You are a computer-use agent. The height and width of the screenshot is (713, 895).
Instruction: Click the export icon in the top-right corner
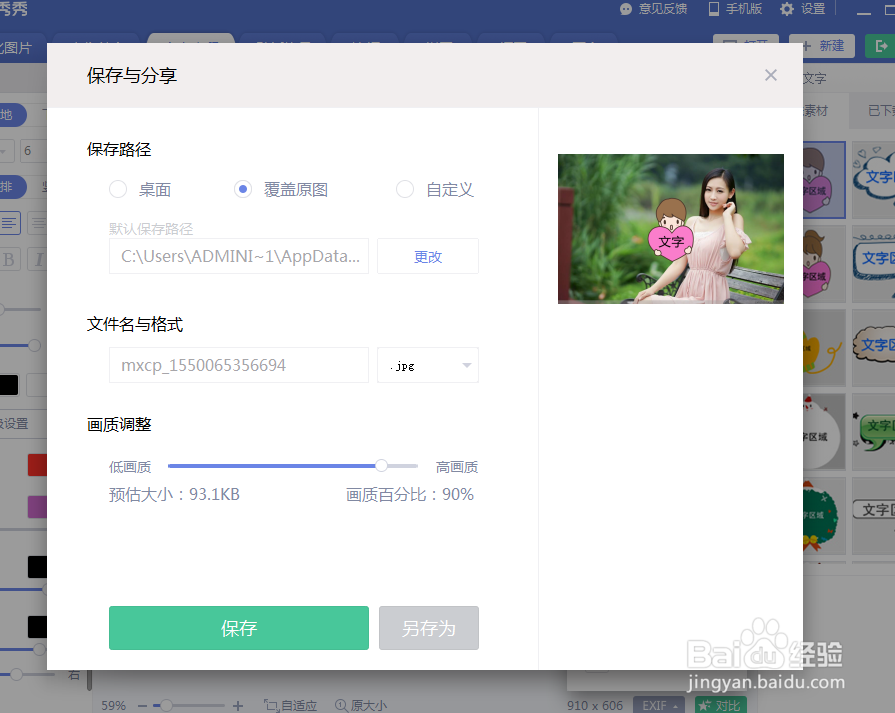click(x=883, y=45)
